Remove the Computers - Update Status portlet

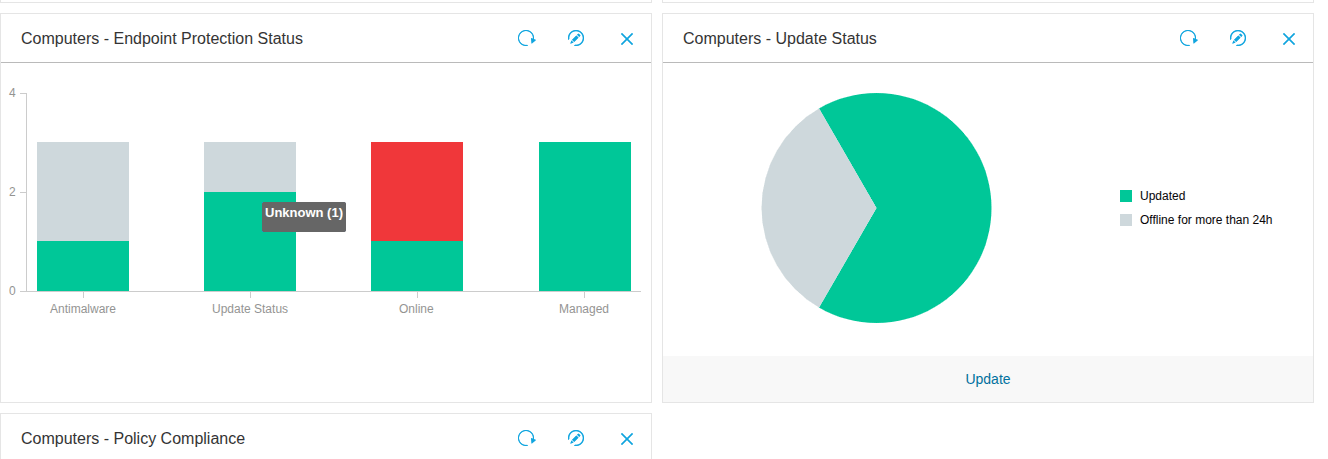tap(1289, 39)
